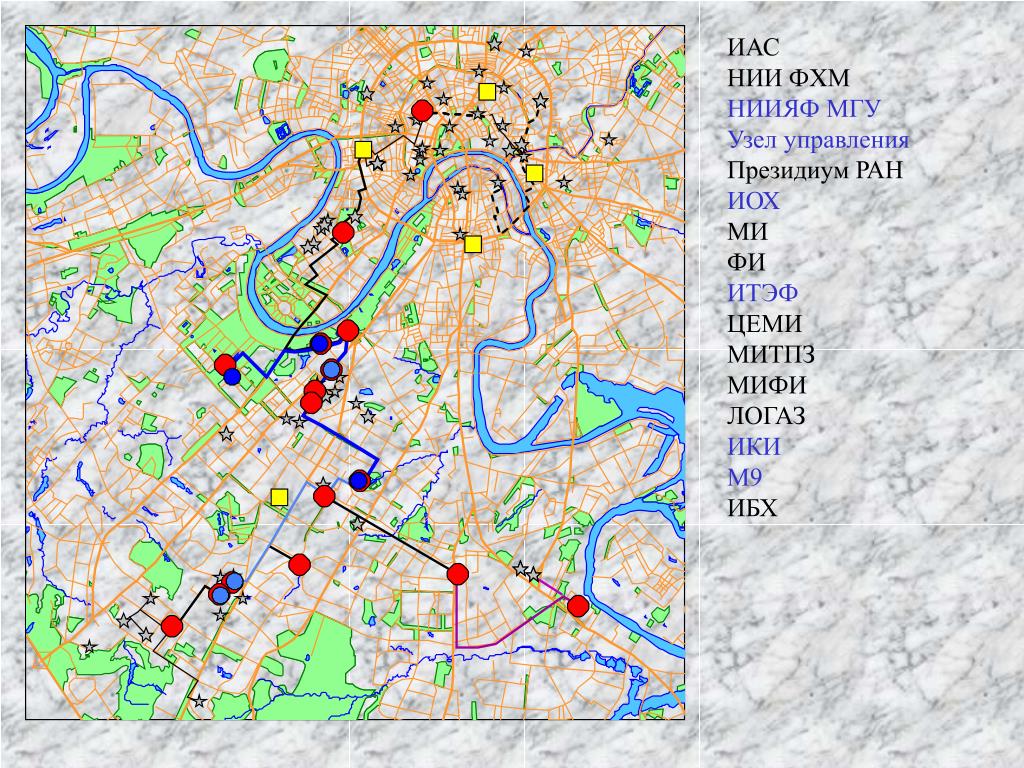1024x768 pixels.
Task: Click the Президиум РАН label
Action: click(x=815, y=170)
